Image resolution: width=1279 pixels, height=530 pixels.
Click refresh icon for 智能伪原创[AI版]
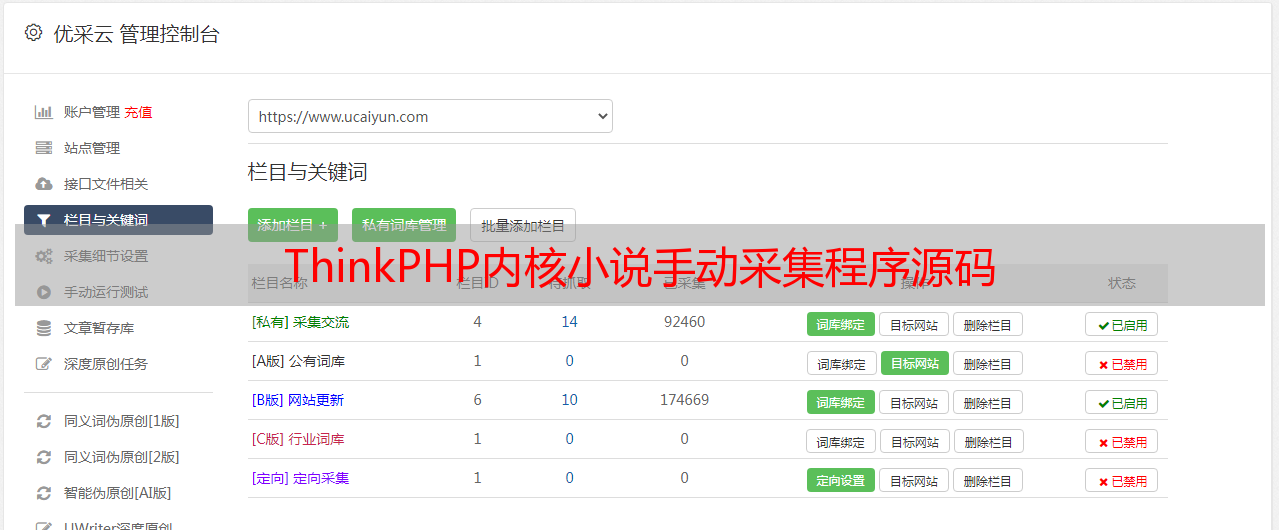43,493
